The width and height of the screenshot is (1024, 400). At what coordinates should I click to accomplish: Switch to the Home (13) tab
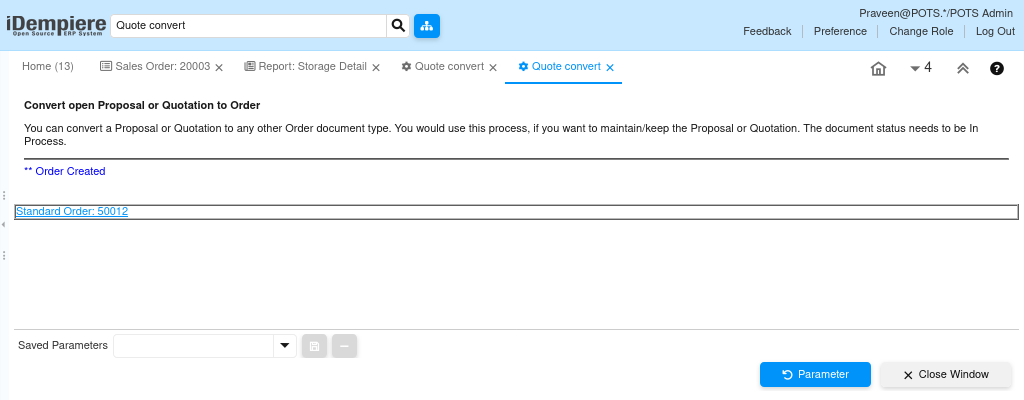click(x=48, y=67)
